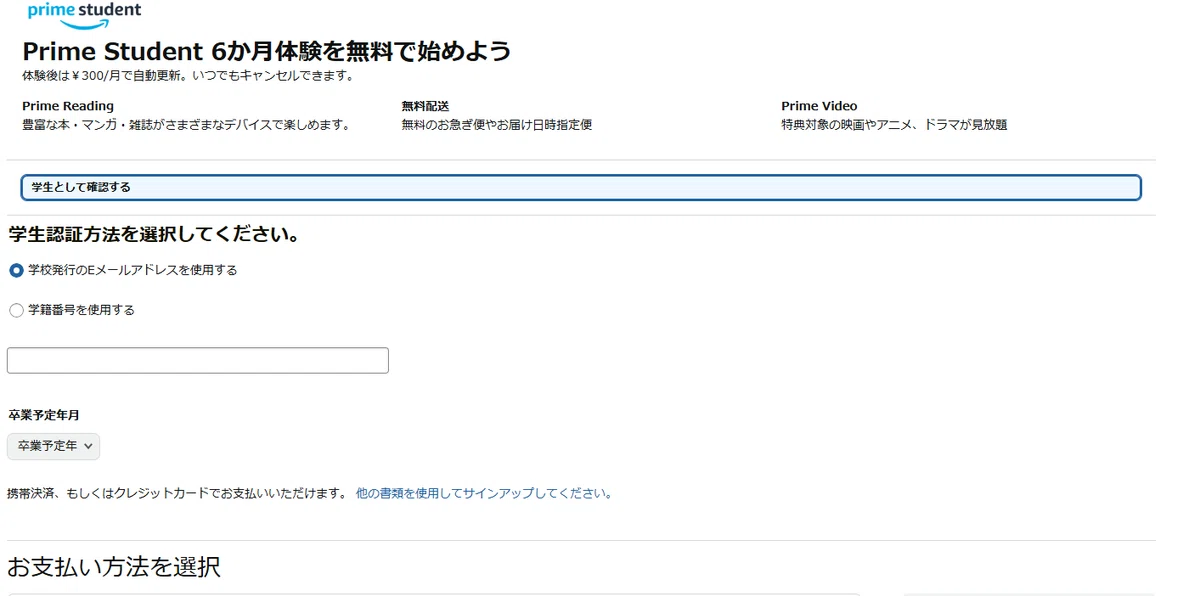Click the 学生認証方法を選択してください heading

[155, 235]
